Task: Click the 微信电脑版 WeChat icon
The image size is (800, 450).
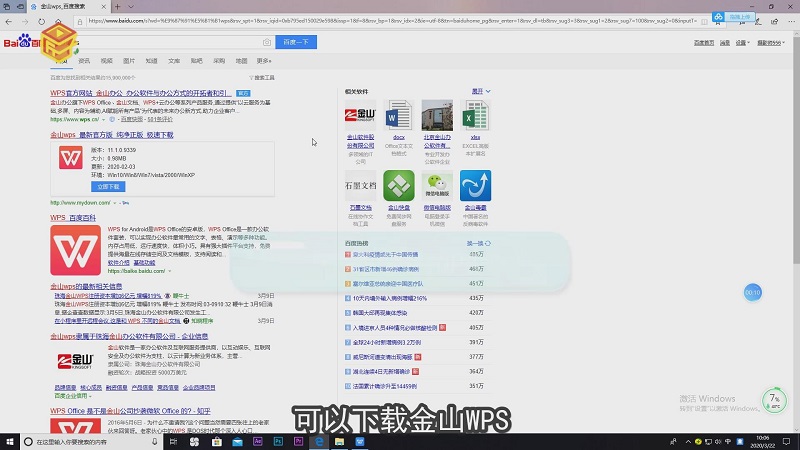Action: [x=437, y=186]
